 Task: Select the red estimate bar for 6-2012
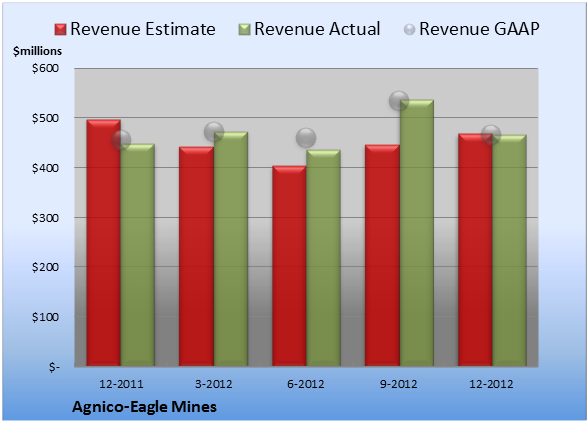point(289,266)
